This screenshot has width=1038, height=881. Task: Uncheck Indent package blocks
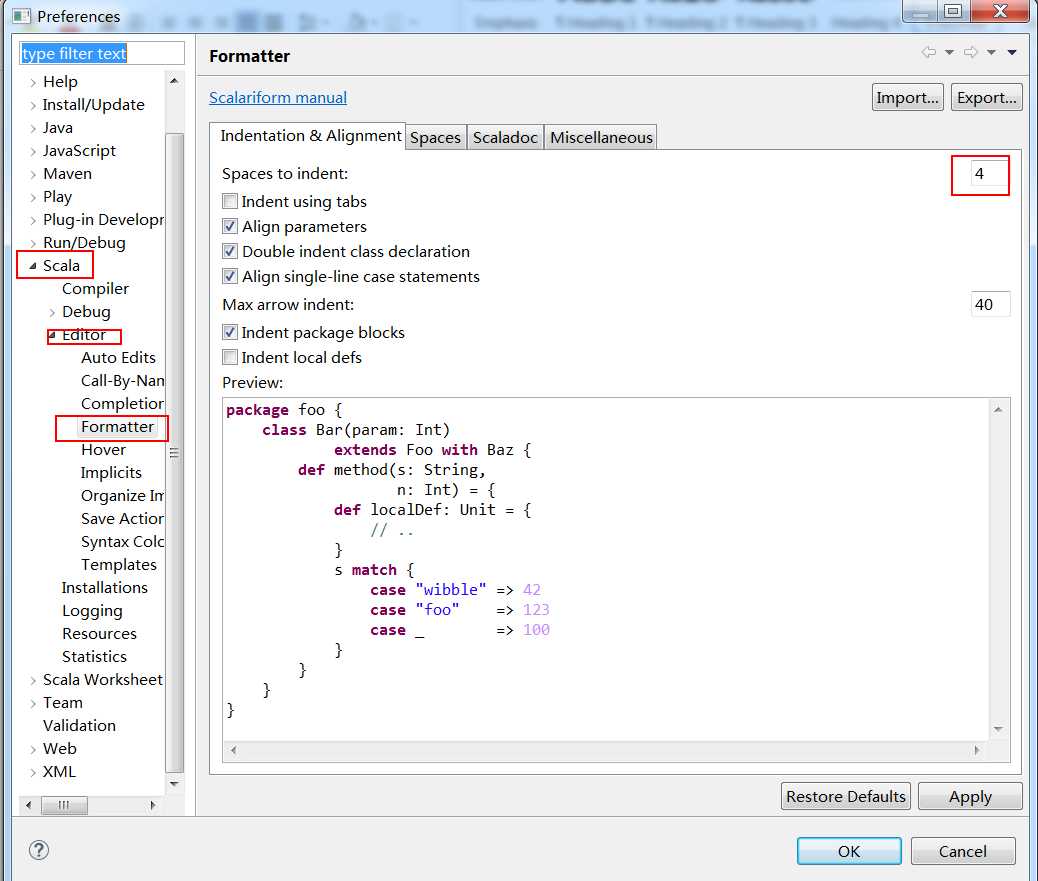tap(230, 332)
